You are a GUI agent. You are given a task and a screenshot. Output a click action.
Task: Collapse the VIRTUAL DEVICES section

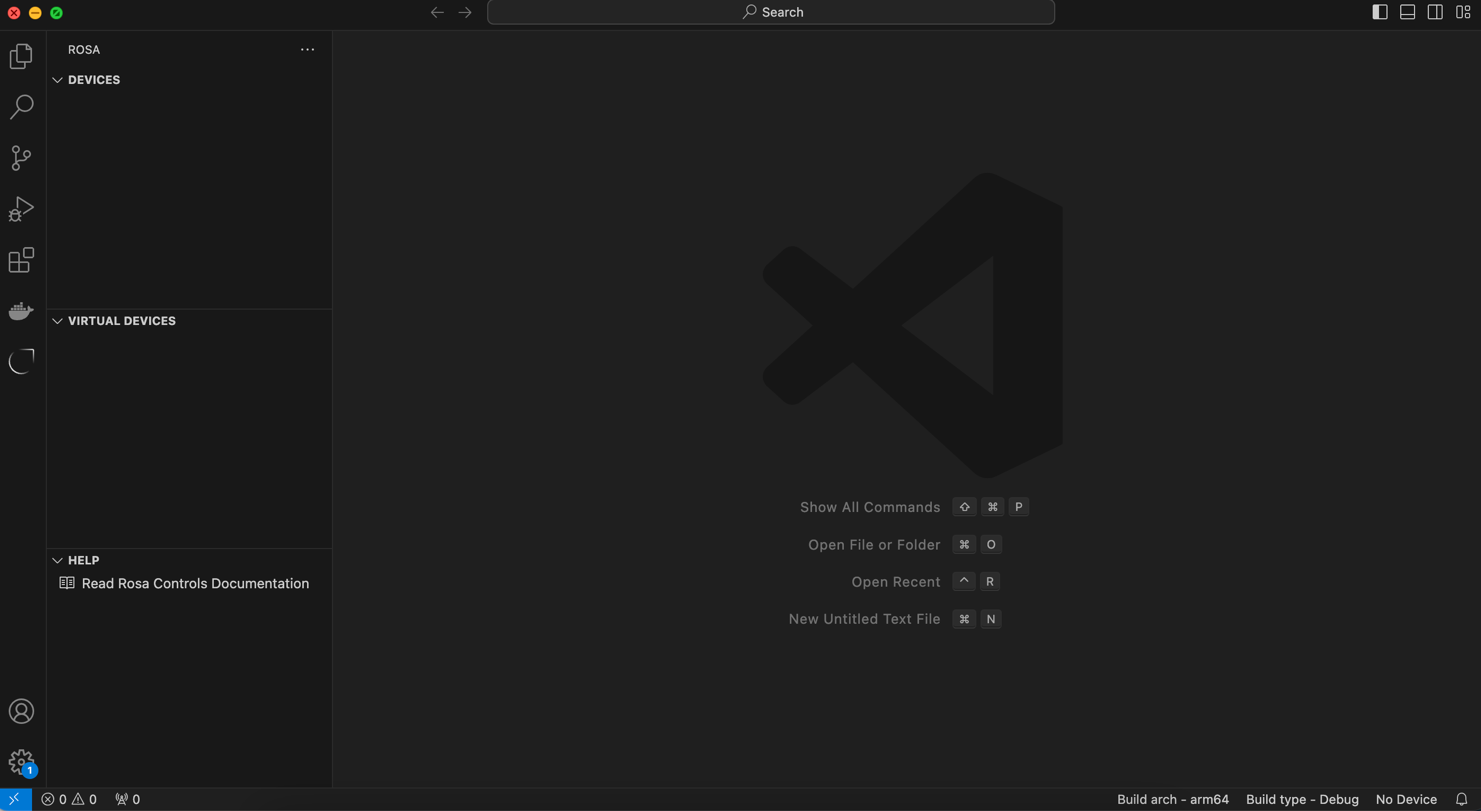click(121, 321)
